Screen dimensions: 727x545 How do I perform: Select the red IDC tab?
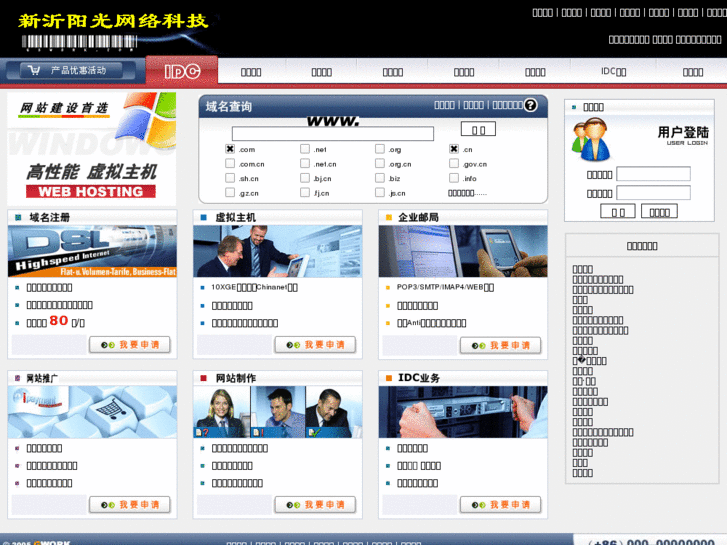(182, 71)
